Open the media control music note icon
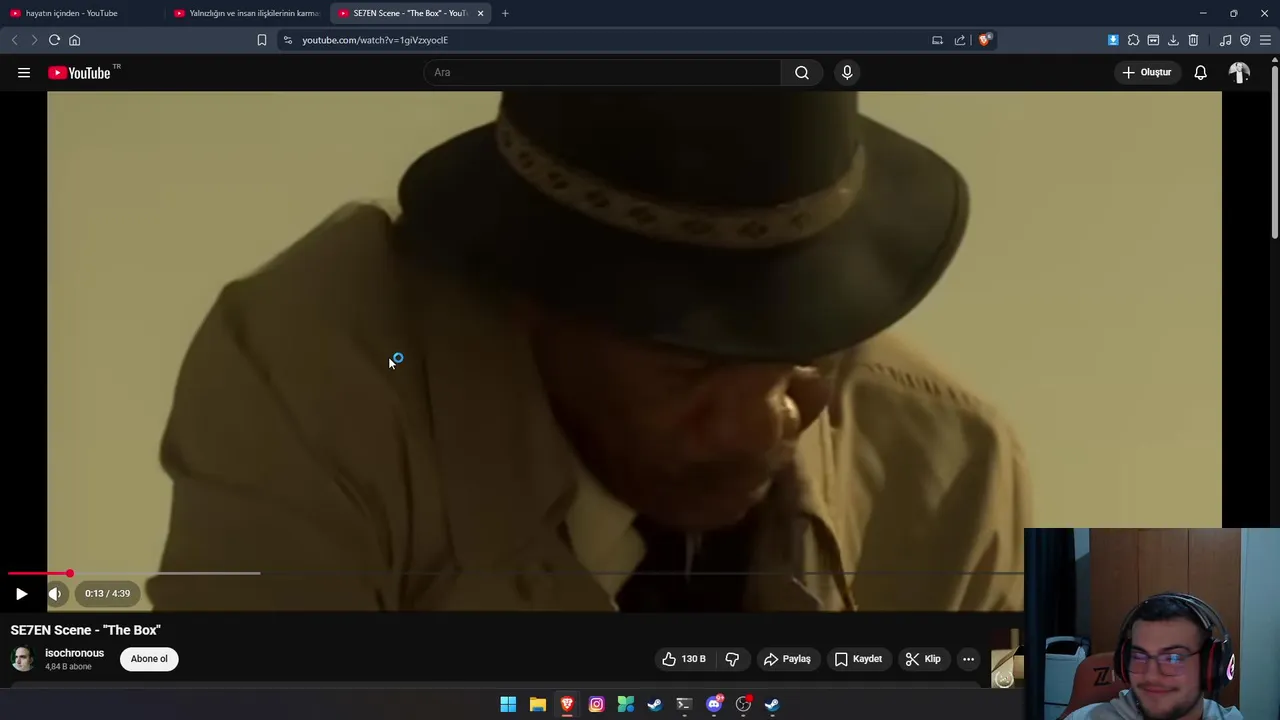This screenshot has height=720, width=1280. 1225,40
